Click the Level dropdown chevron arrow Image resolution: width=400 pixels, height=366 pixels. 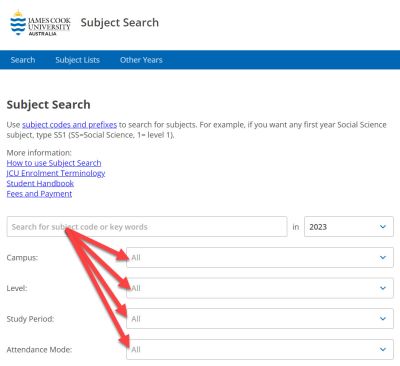pos(383,288)
